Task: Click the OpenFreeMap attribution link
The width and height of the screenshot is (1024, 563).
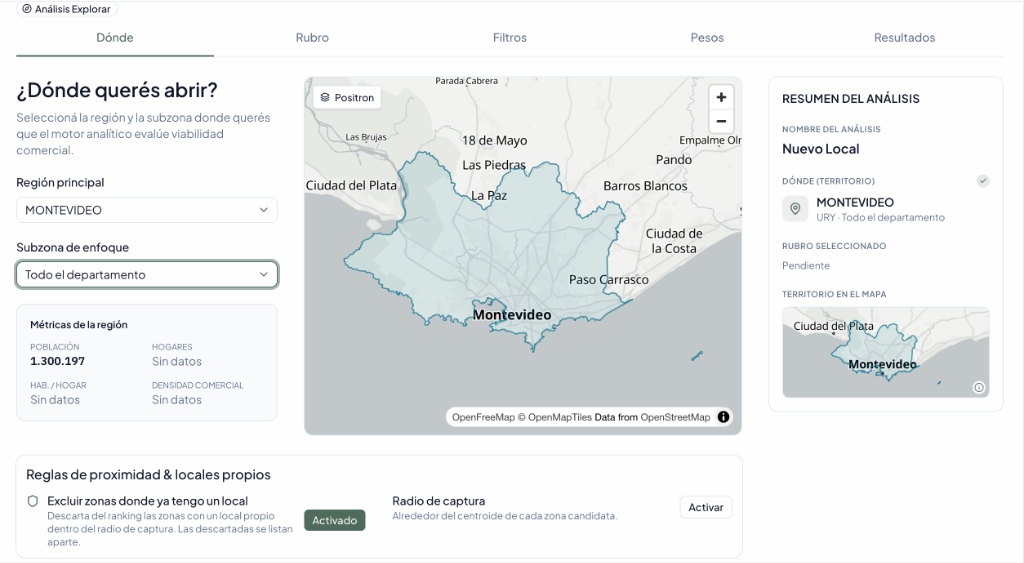Action: point(483,417)
